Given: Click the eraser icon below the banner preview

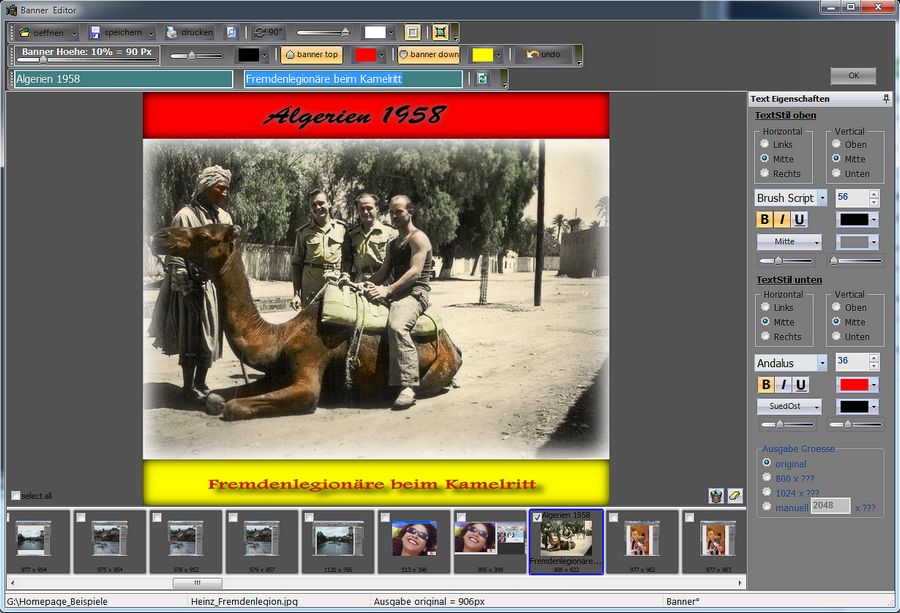Looking at the screenshot, I should point(734,496).
